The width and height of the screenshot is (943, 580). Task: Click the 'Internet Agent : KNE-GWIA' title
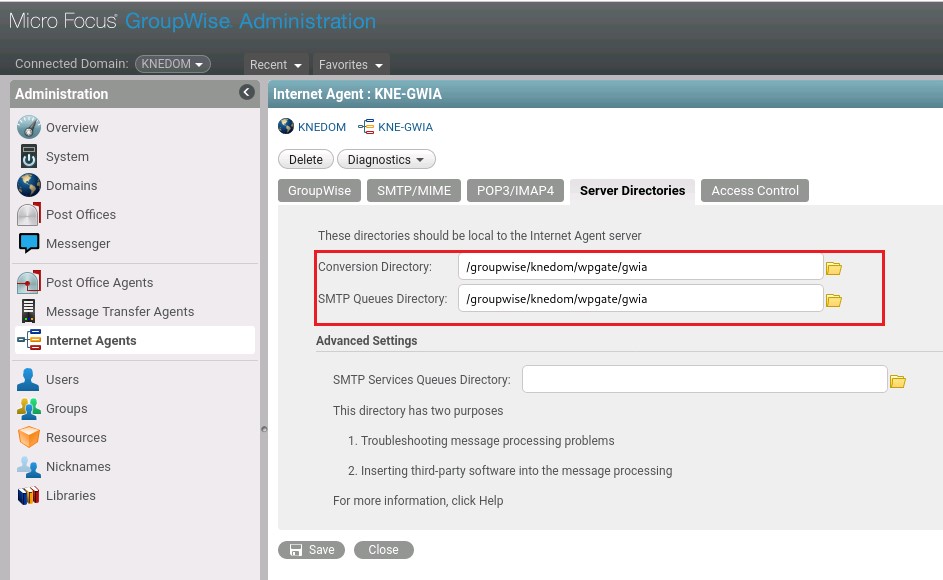pyautogui.click(x=357, y=94)
